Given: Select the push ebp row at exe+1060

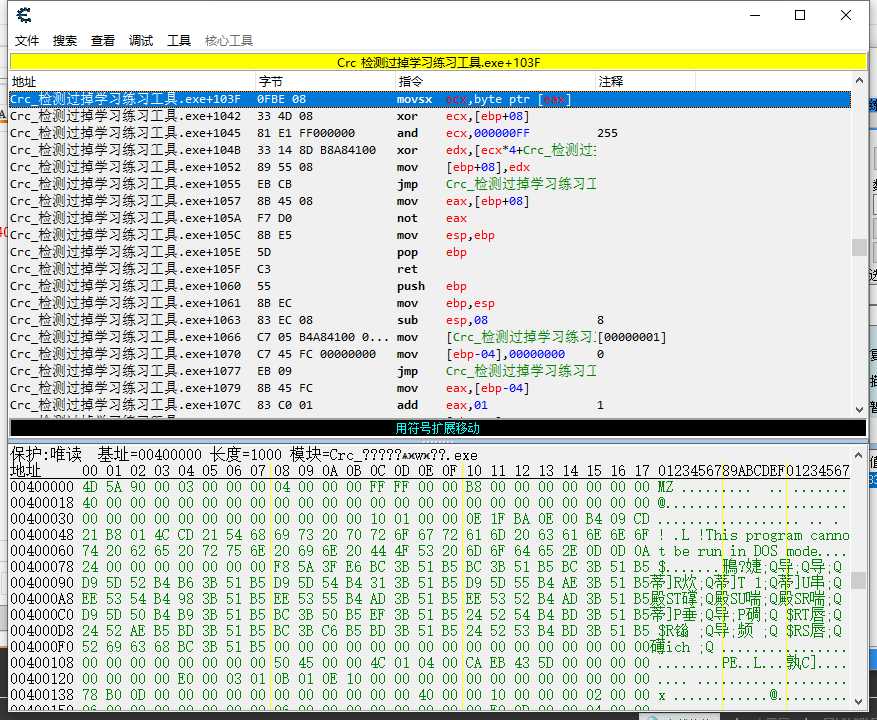Looking at the screenshot, I should click(x=430, y=286).
